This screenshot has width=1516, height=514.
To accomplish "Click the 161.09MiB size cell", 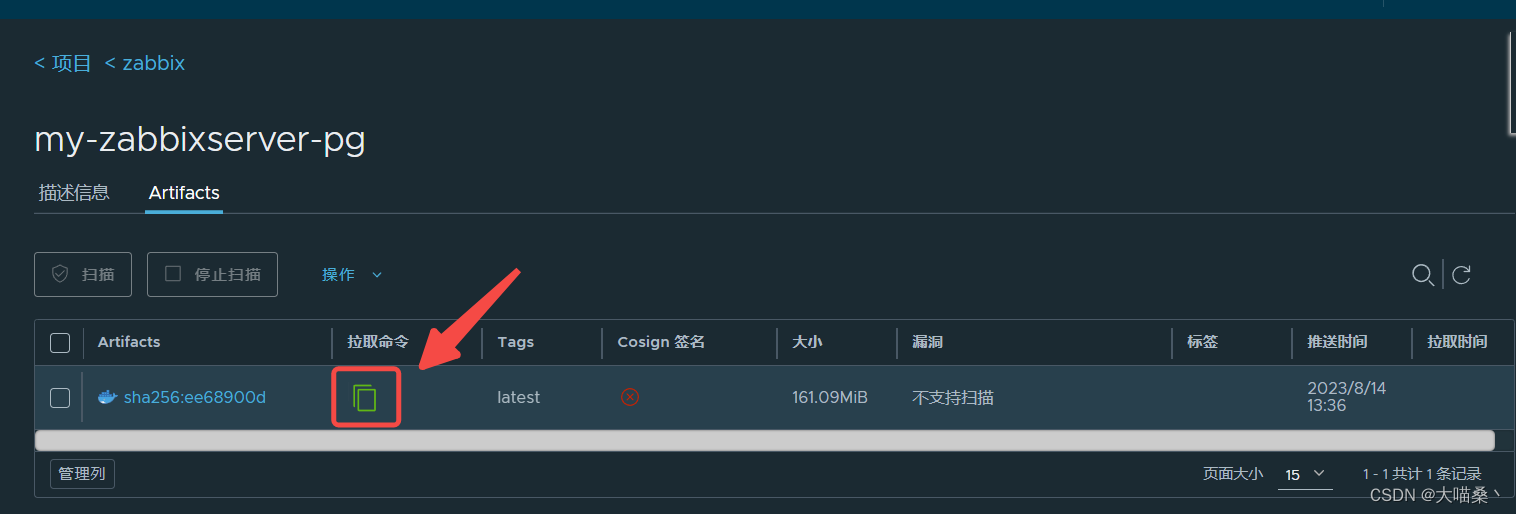I will coord(830,397).
